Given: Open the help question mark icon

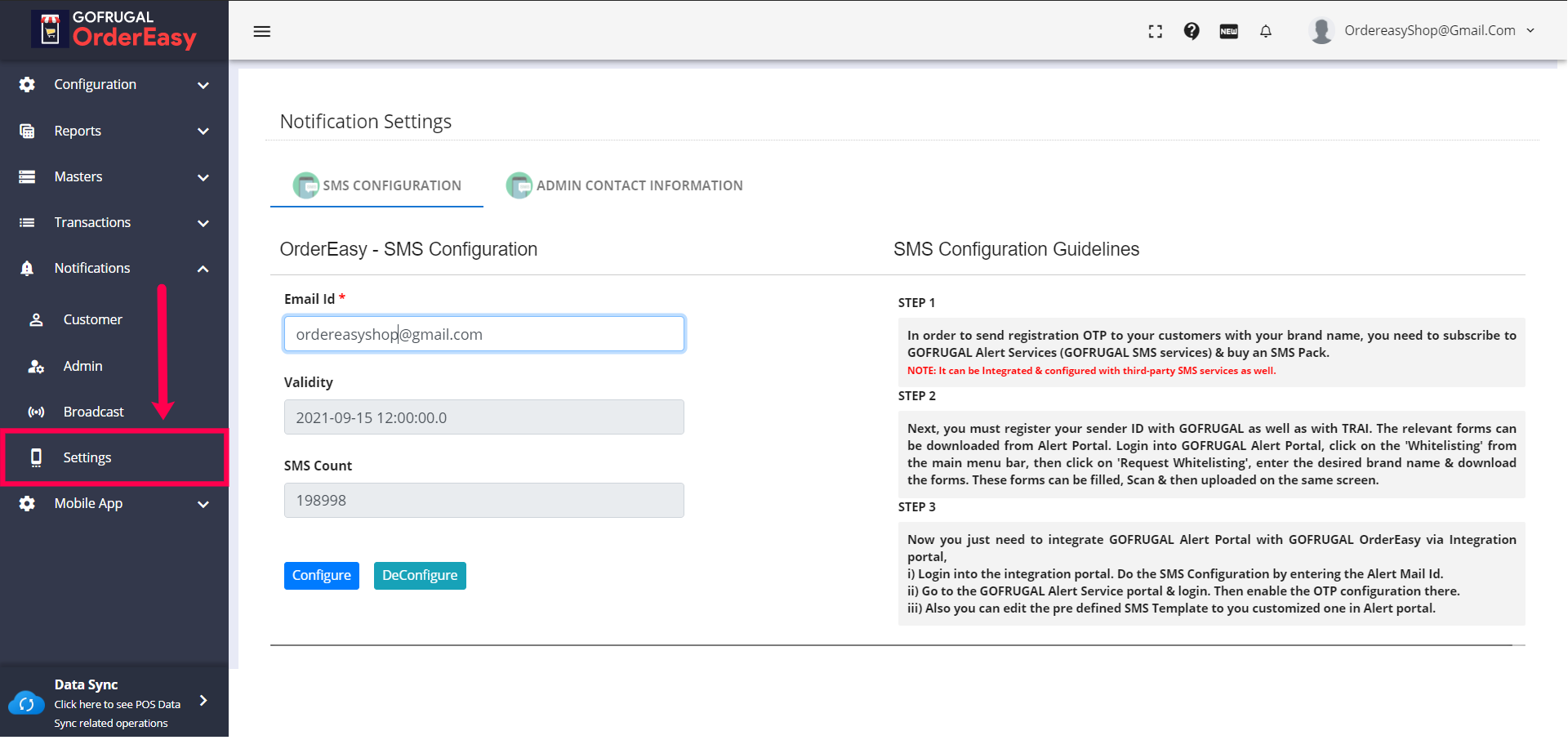Looking at the screenshot, I should (x=1192, y=31).
